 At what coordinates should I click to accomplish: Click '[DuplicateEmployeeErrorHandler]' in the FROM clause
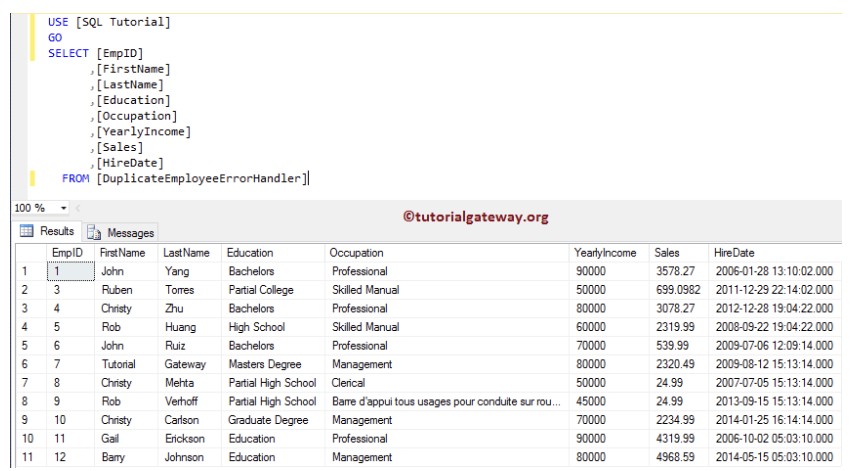tap(202, 179)
